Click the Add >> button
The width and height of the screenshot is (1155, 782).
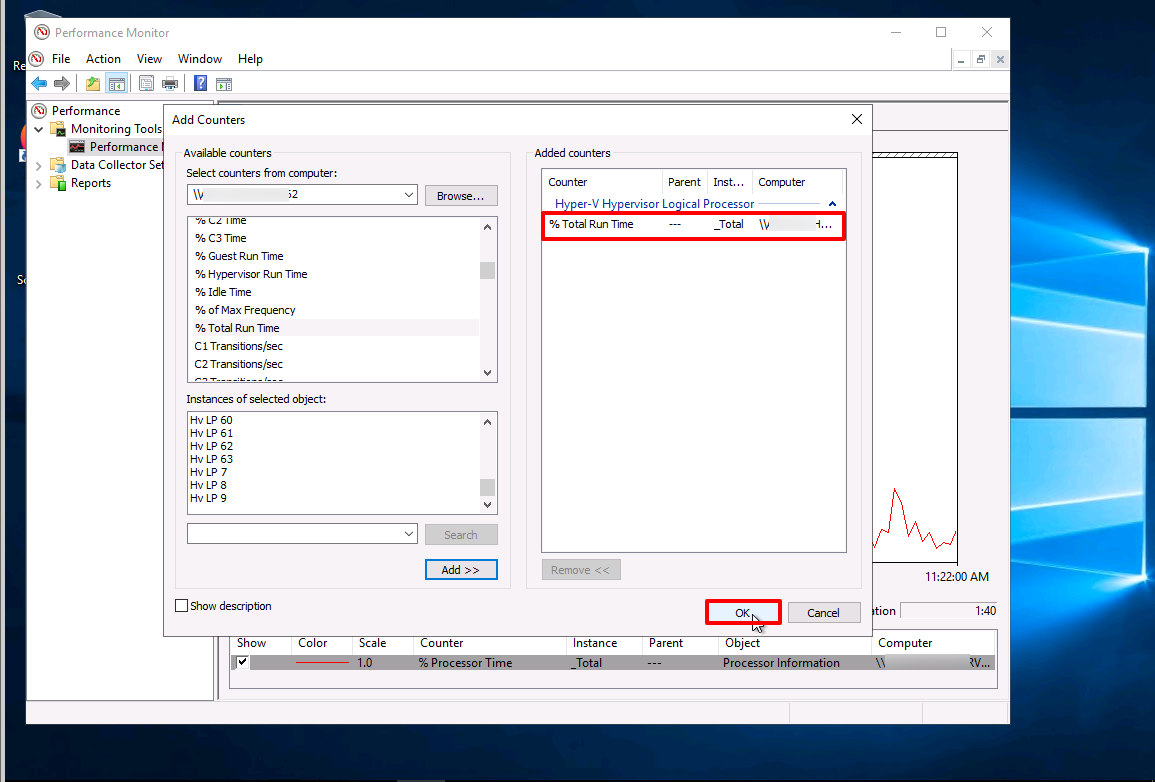(x=460, y=570)
